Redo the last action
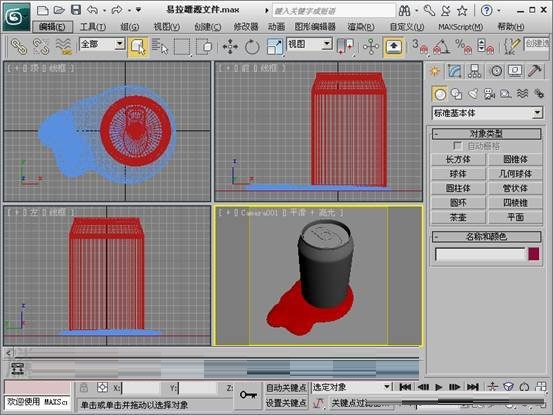553x415 pixels. 117,10
